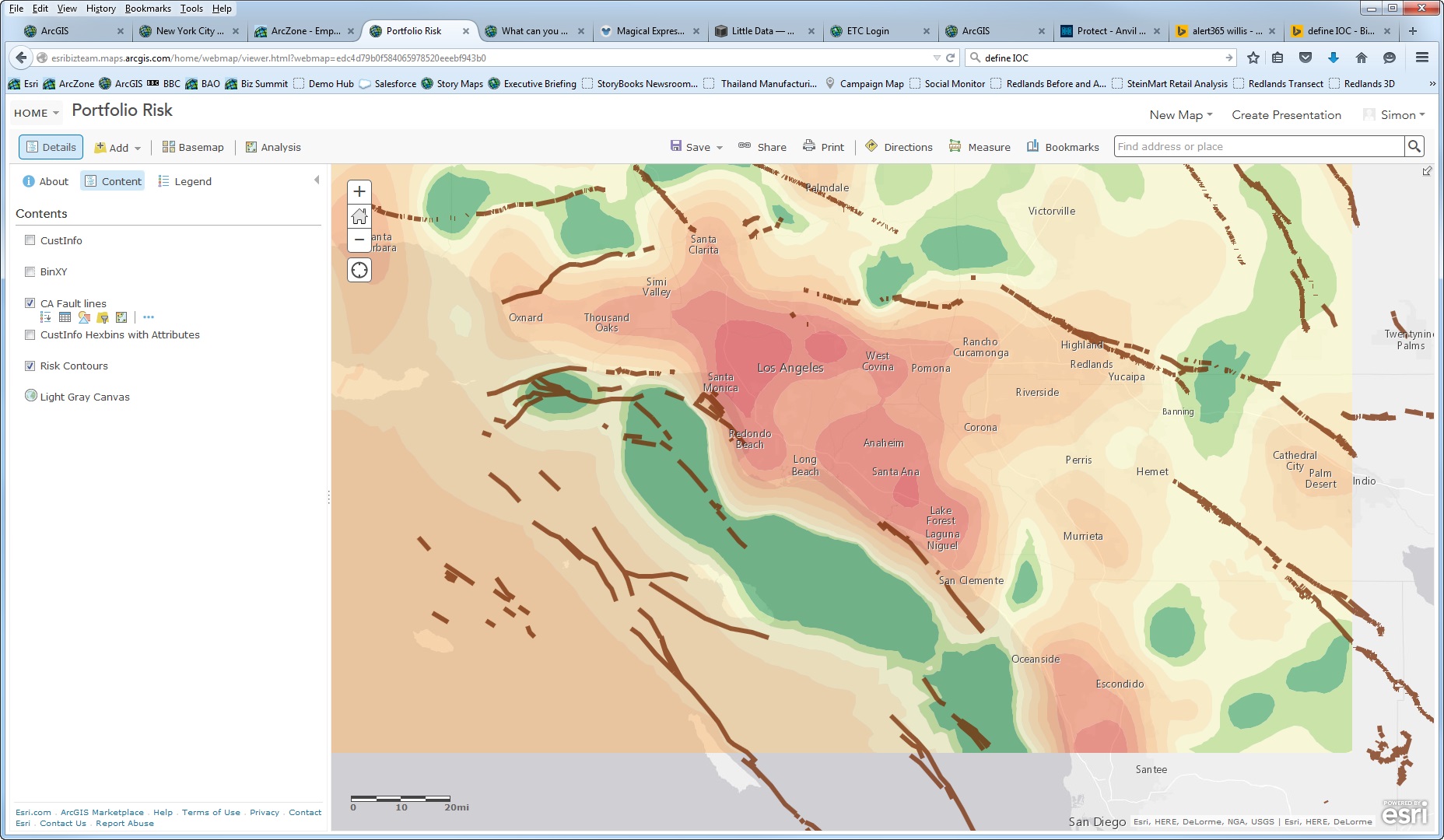The width and height of the screenshot is (1444, 840).
Task: Get Directions on the map
Action: pyautogui.click(x=899, y=147)
